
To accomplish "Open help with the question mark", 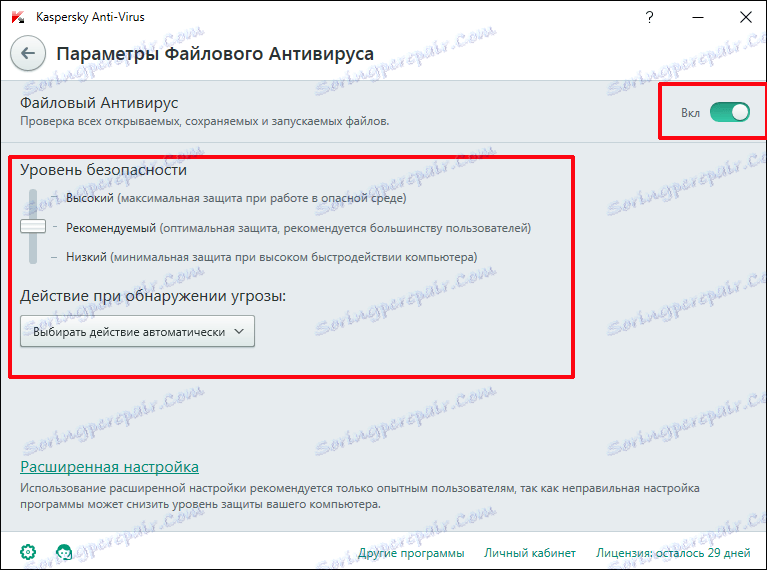I will (649, 18).
